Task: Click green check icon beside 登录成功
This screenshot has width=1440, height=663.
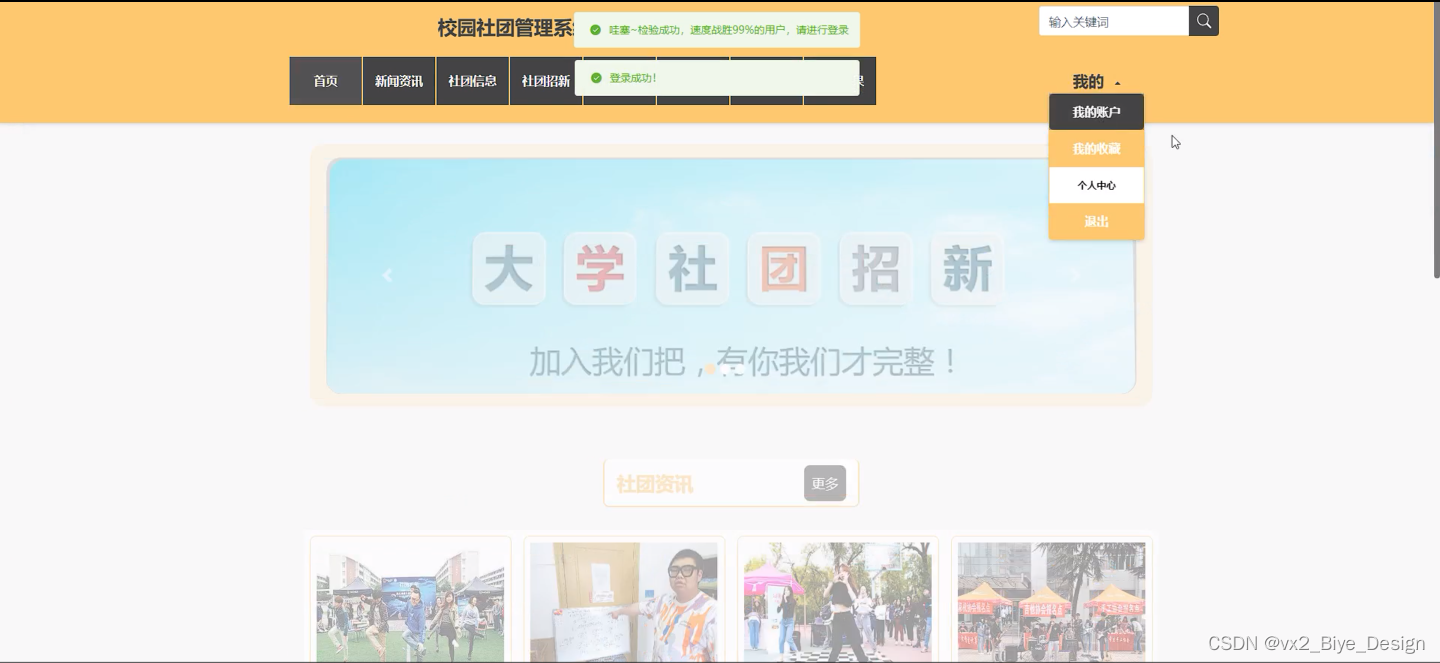Action: pos(596,78)
